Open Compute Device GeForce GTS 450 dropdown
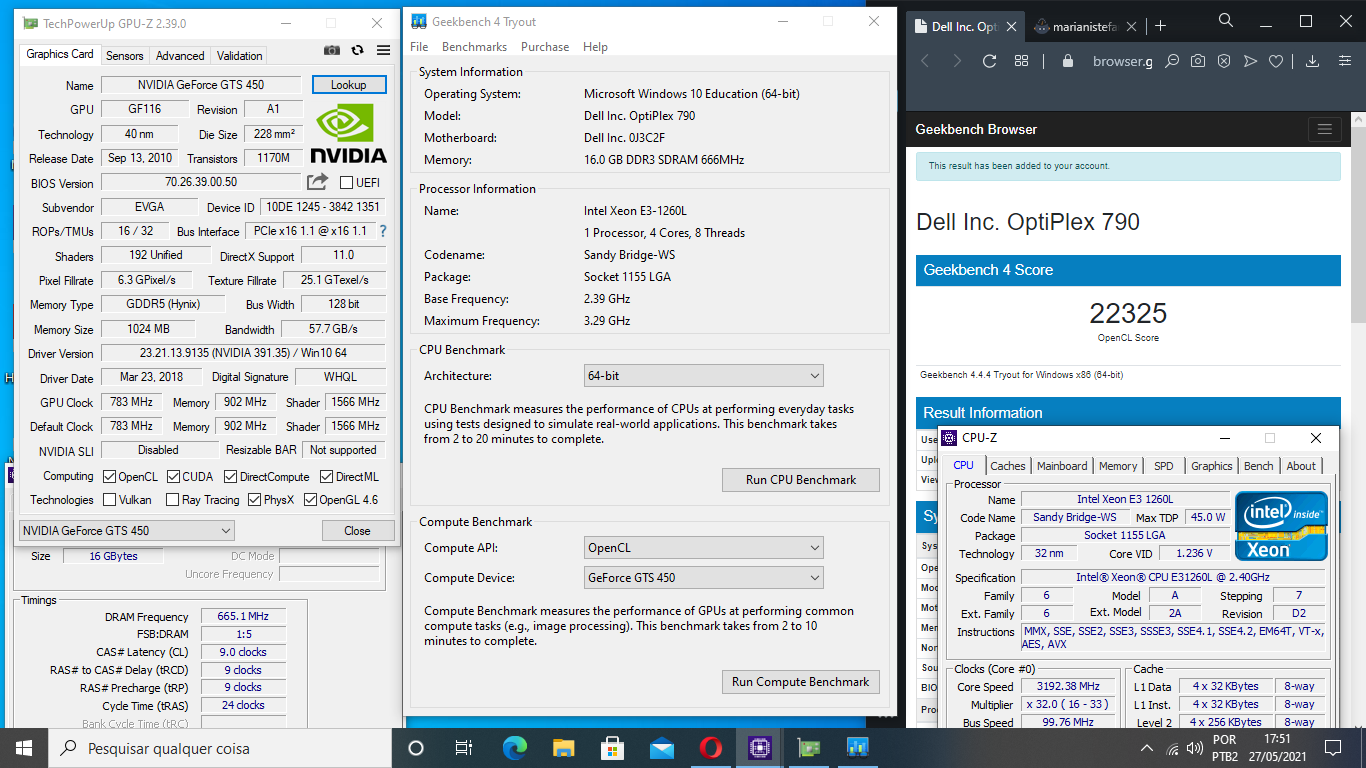This screenshot has height=768, width=1366. [x=704, y=578]
